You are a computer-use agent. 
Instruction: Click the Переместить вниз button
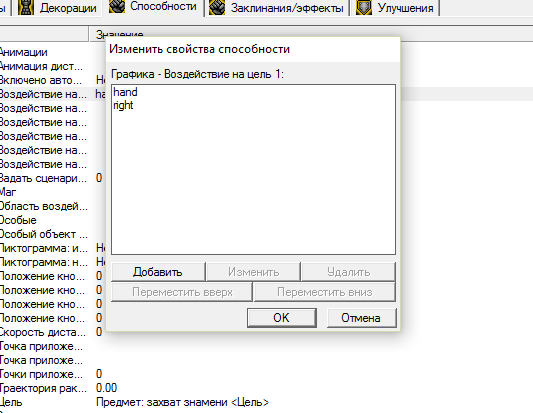325,292
